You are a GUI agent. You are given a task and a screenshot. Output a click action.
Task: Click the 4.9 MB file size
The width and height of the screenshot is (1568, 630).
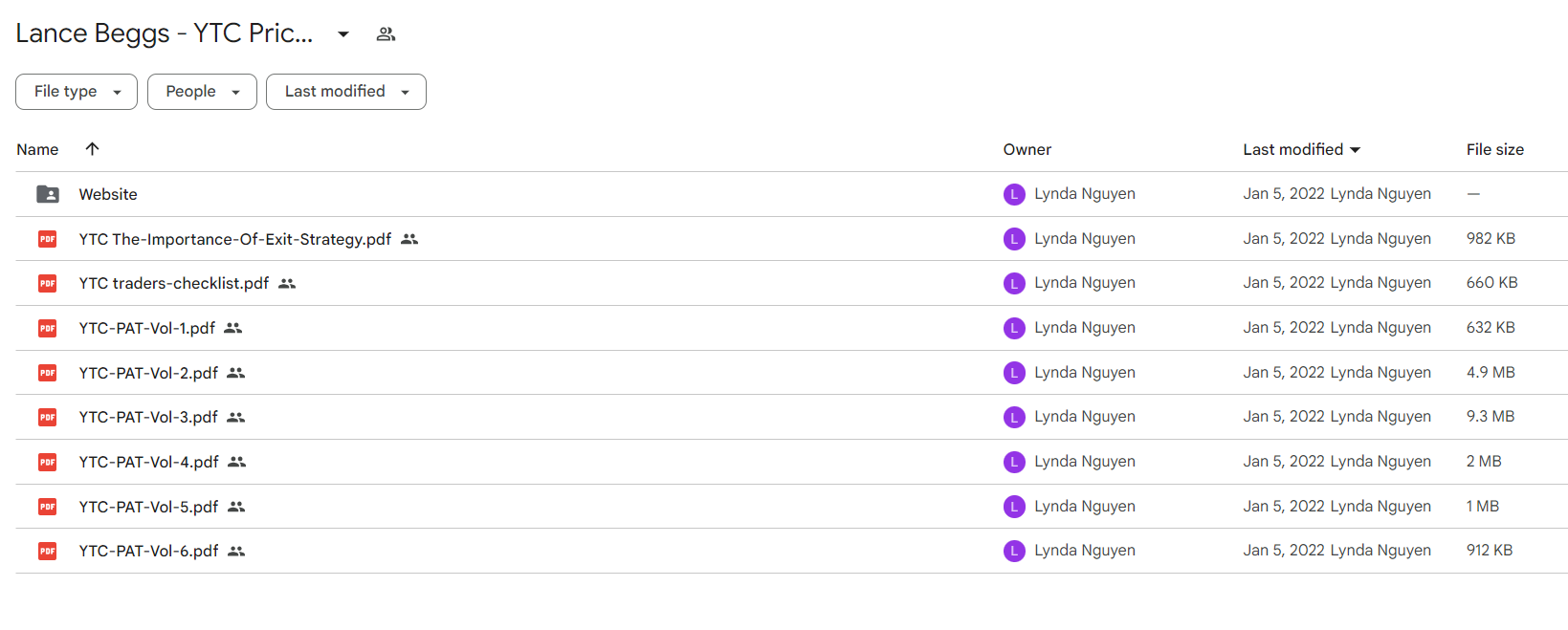click(x=1491, y=373)
